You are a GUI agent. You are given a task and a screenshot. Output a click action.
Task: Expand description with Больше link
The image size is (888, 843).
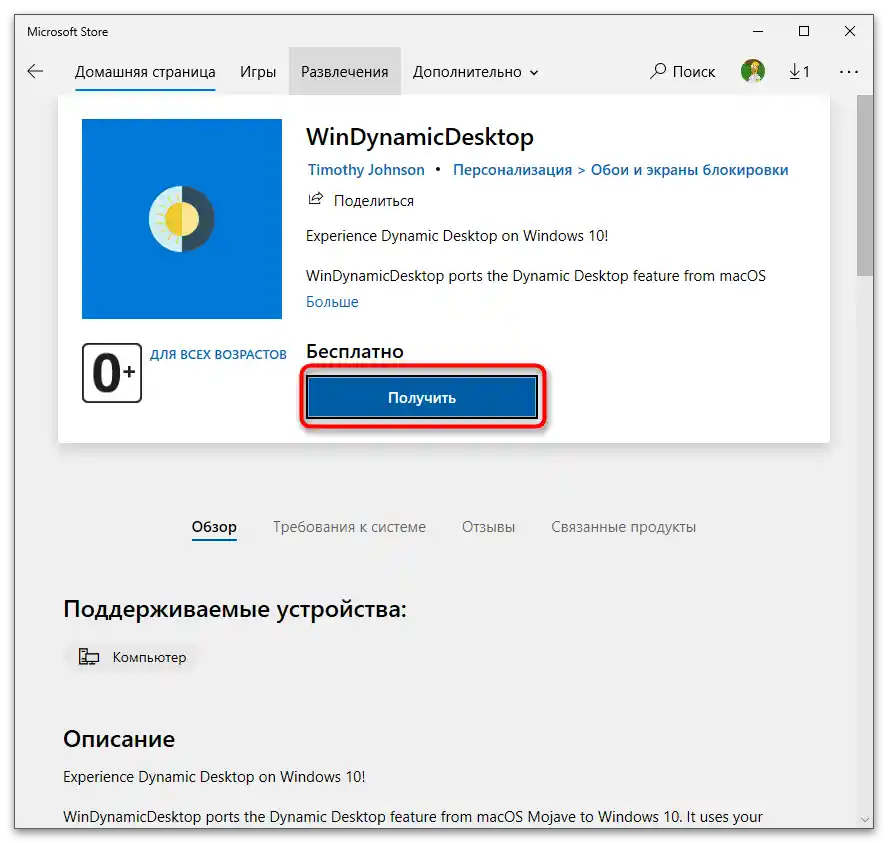[x=332, y=302]
